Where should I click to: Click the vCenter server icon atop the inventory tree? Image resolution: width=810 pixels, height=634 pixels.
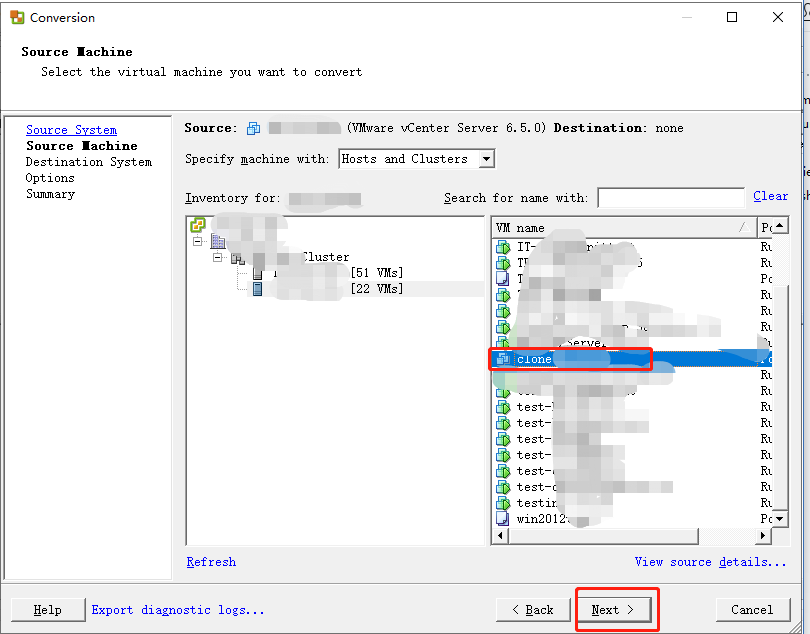[198, 225]
